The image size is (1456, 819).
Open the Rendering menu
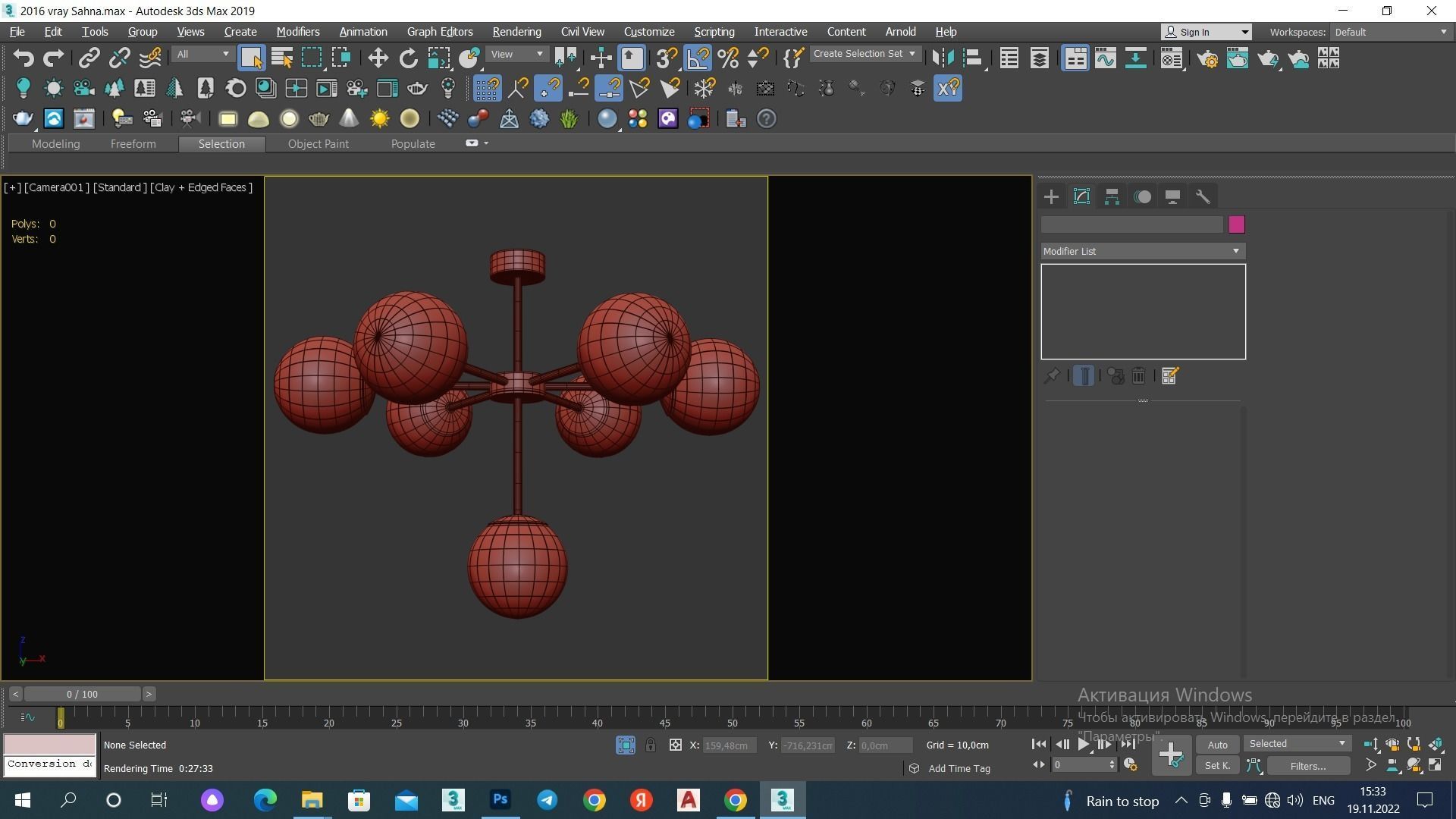(516, 32)
